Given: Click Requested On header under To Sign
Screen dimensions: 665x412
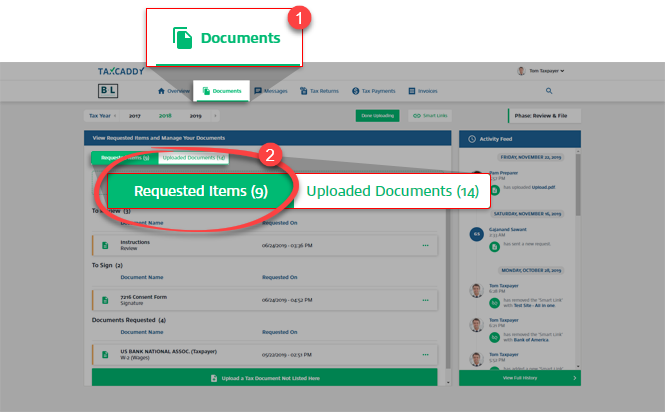Looking at the screenshot, I should [x=279, y=277].
